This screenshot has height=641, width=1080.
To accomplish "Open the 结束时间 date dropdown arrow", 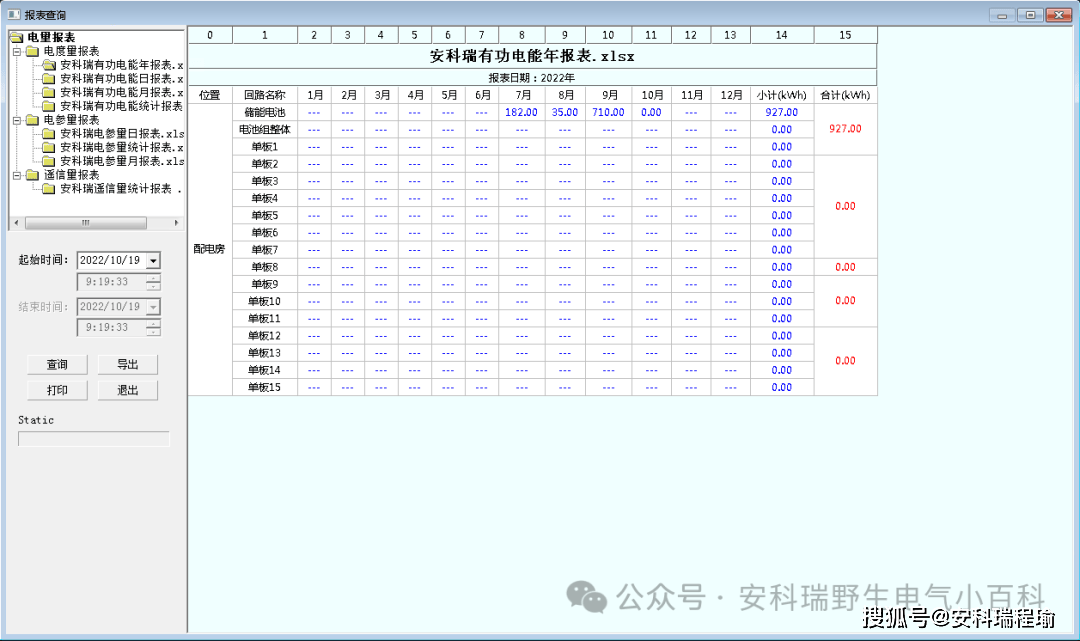I will coord(154,306).
